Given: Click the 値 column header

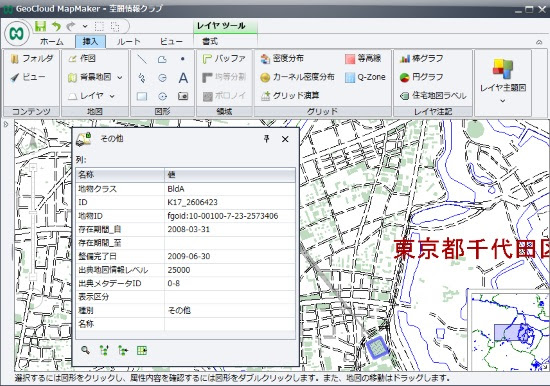Looking at the screenshot, I should tap(230, 175).
